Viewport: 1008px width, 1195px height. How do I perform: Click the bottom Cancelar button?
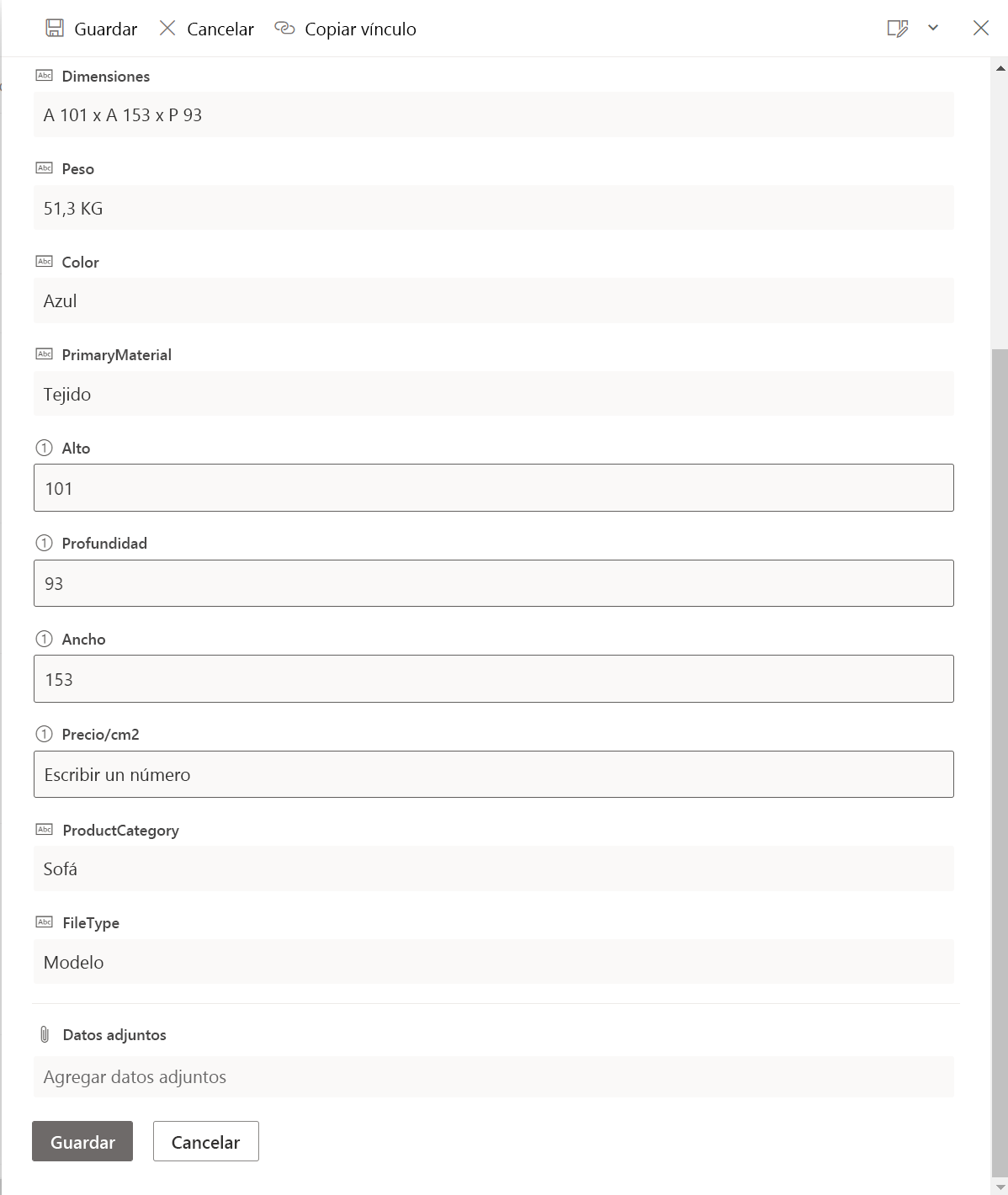(x=205, y=1141)
